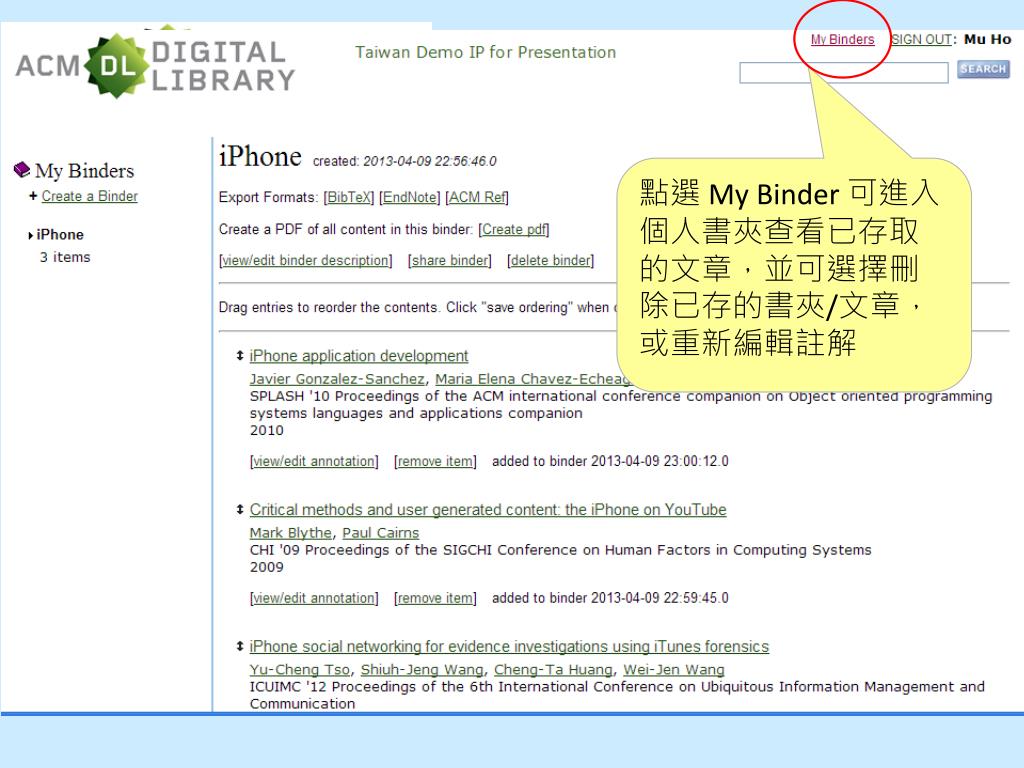The image size is (1024, 768).
Task: Export binder as ACM Ref
Action: pyautogui.click(x=477, y=197)
